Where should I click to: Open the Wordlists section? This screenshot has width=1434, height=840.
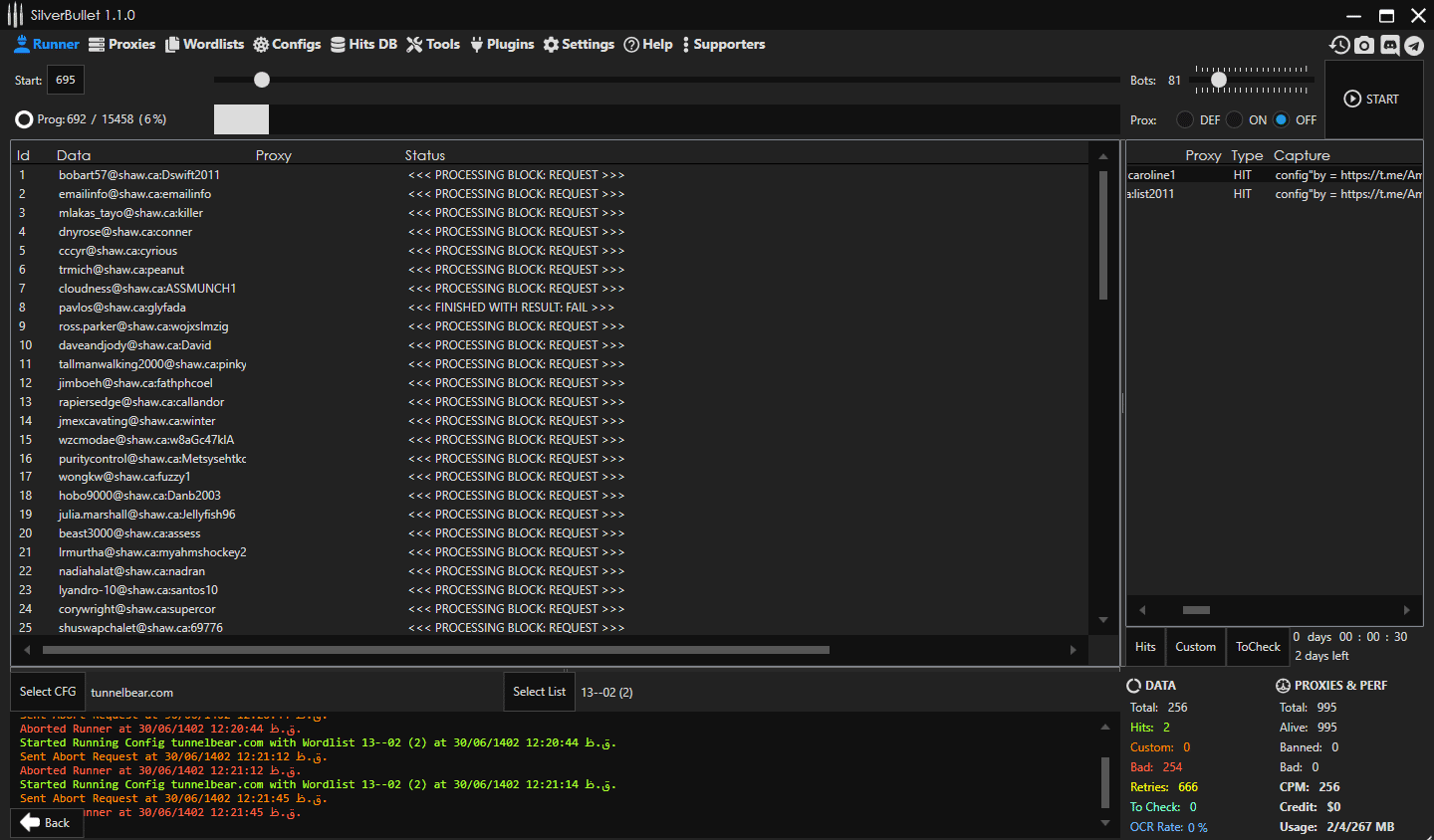[x=204, y=45]
